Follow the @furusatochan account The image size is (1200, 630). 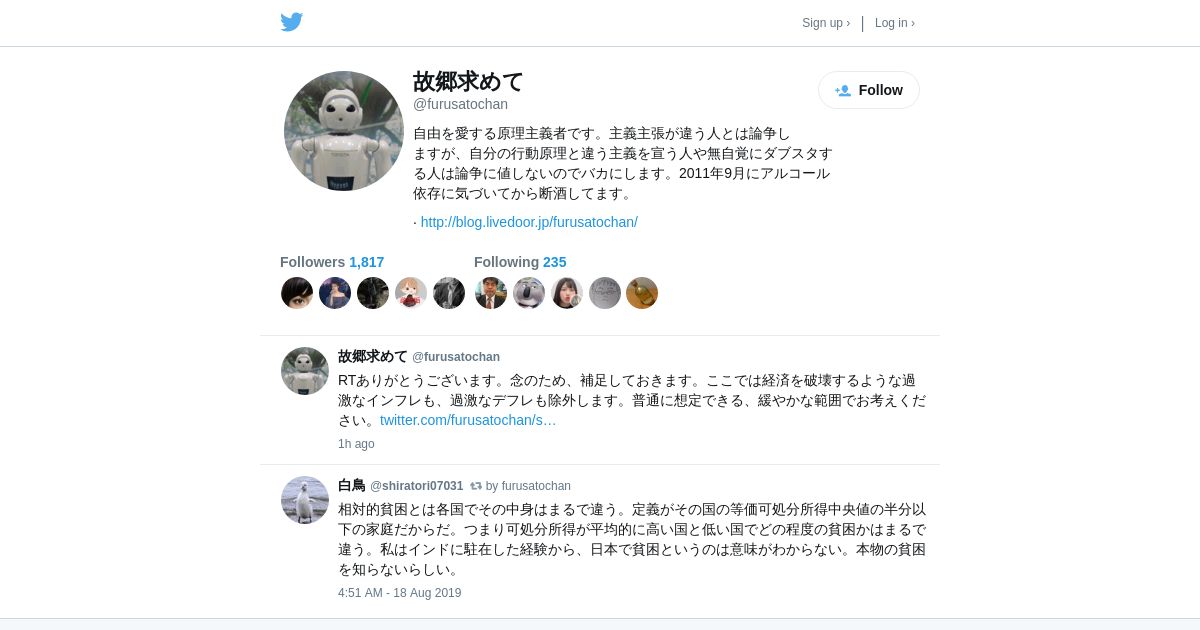pos(869,90)
